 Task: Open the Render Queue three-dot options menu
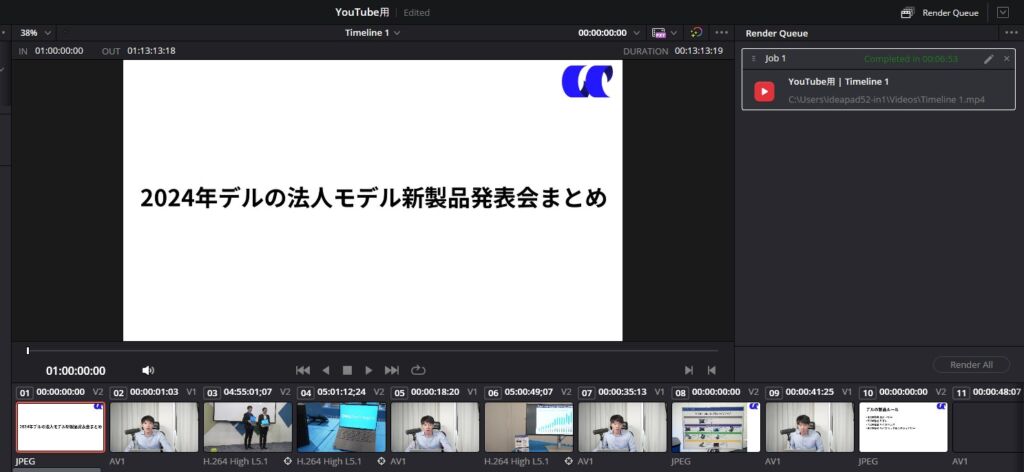1010,33
